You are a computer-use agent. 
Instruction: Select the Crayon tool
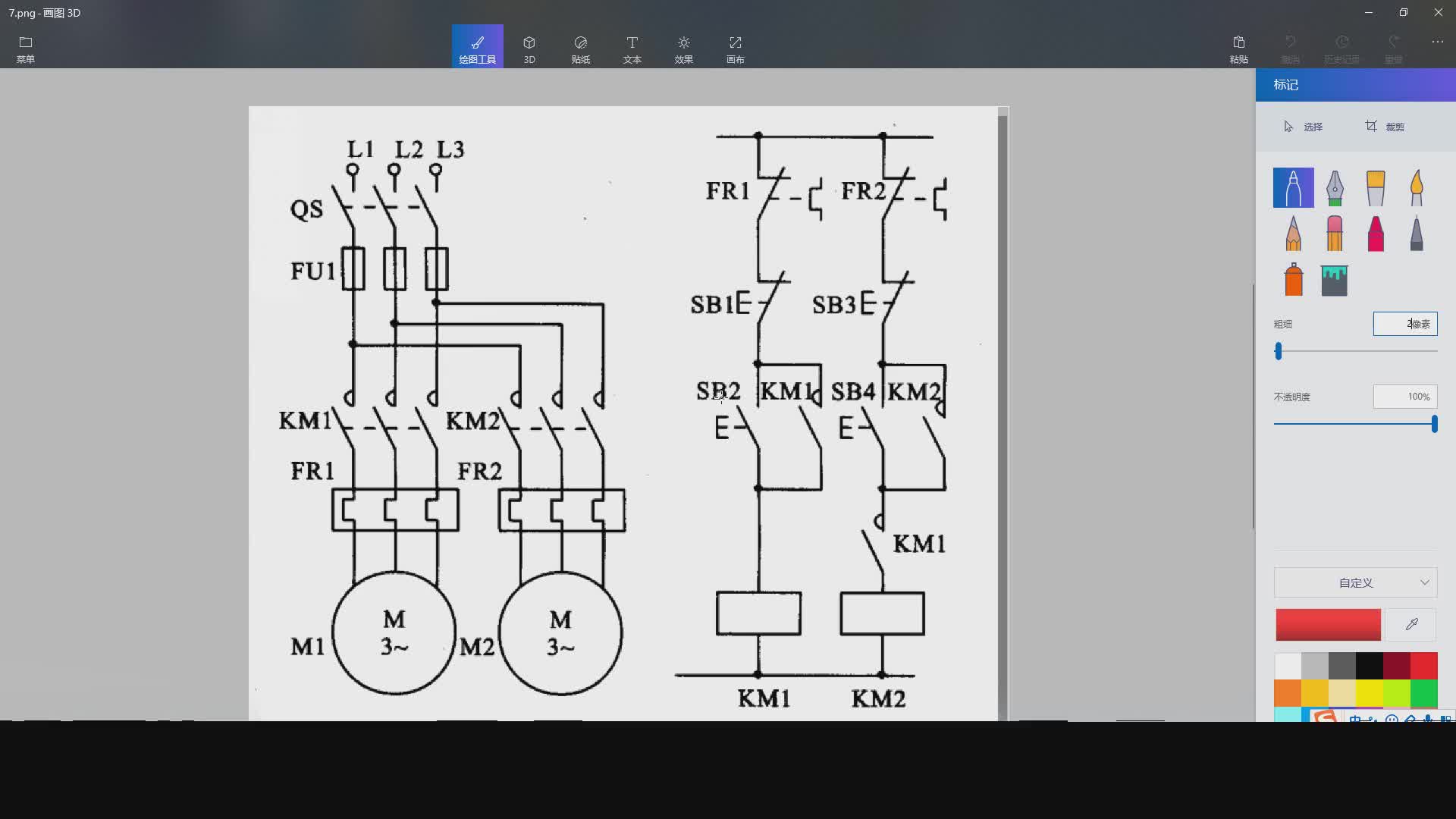click(x=1376, y=234)
